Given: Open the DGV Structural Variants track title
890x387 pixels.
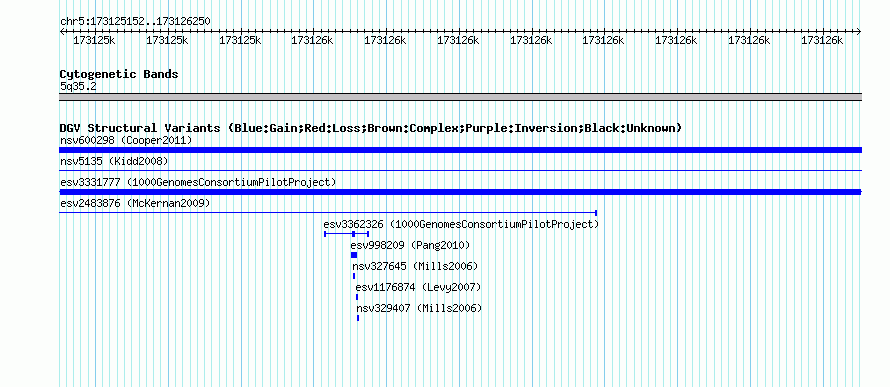Looking at the screenshot, I should (370, 128).
